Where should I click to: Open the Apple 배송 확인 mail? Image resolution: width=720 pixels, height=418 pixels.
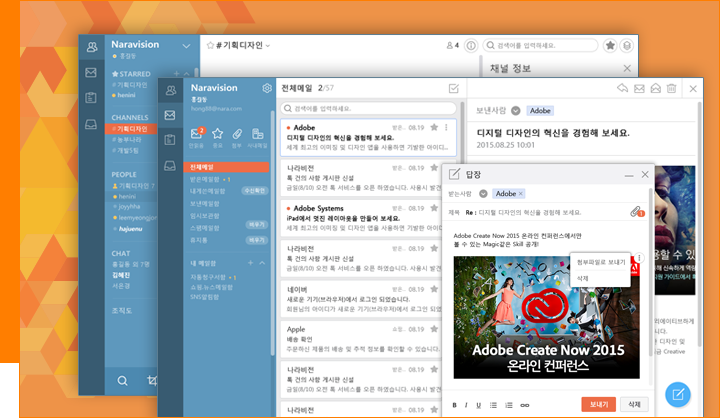361,339
